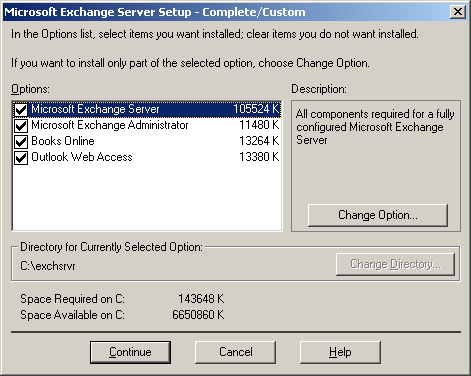Image resolution: width=471 pixels, height=376 pixels.
Task: Click the 11480 K size value
Action: point(259,125)
